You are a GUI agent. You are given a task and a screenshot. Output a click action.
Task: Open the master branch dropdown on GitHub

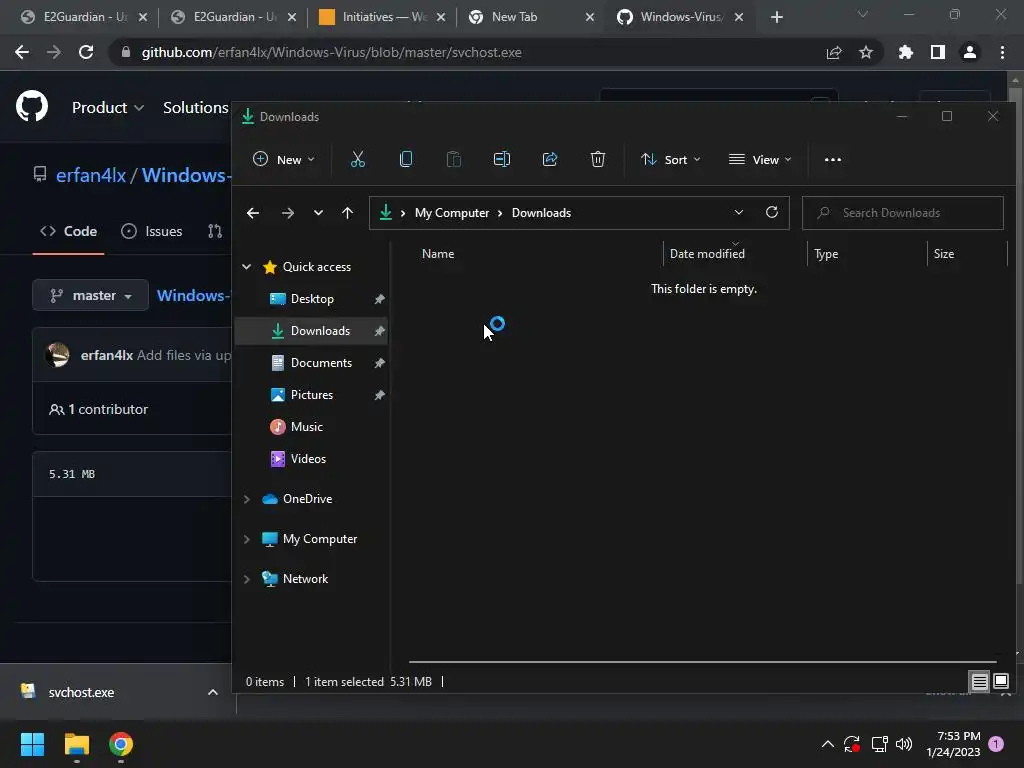click(91, 296)
